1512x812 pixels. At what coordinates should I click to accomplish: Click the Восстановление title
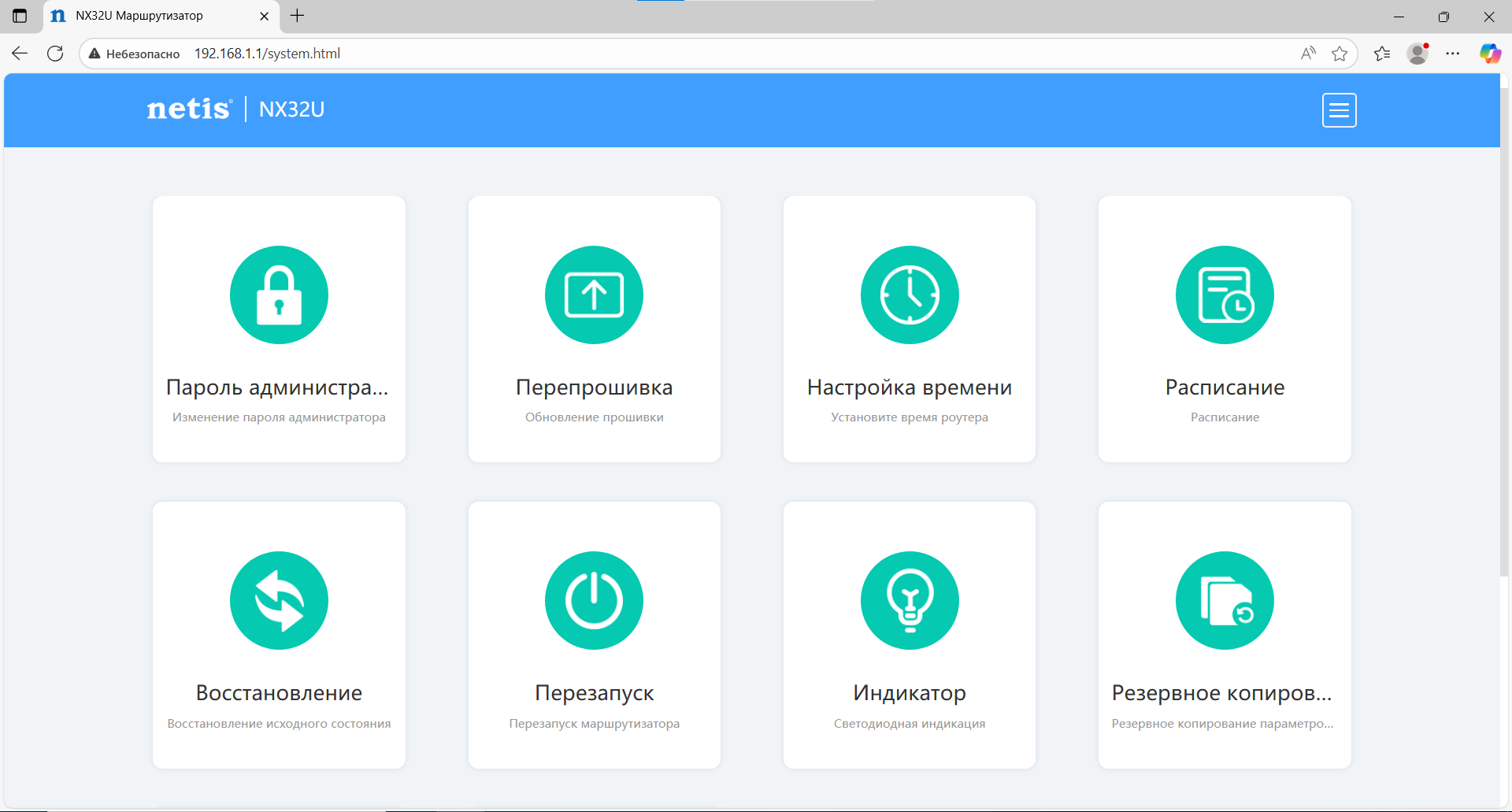pos(279,692)
